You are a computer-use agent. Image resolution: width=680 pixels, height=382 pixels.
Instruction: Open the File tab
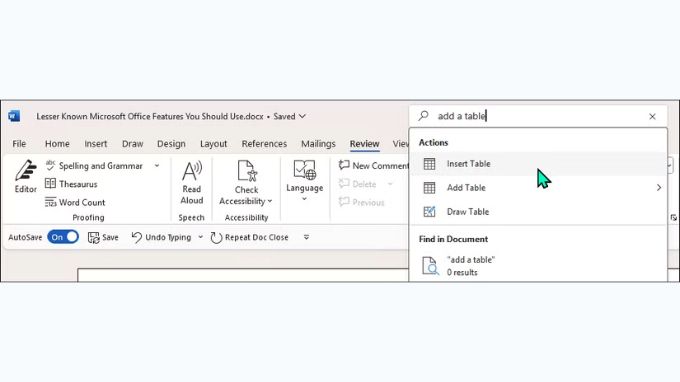click(19, 144)
